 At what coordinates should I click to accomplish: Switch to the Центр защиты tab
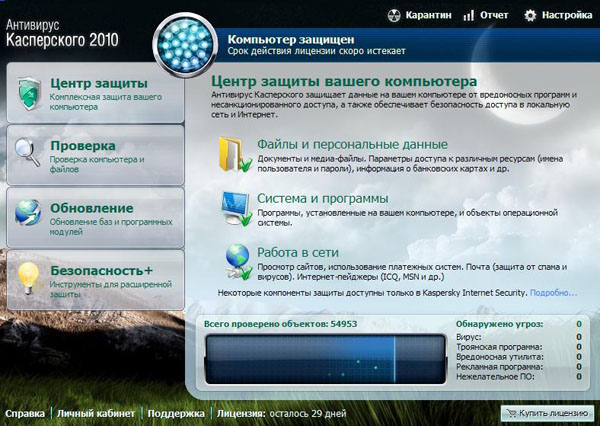click(x=95, y=93)
